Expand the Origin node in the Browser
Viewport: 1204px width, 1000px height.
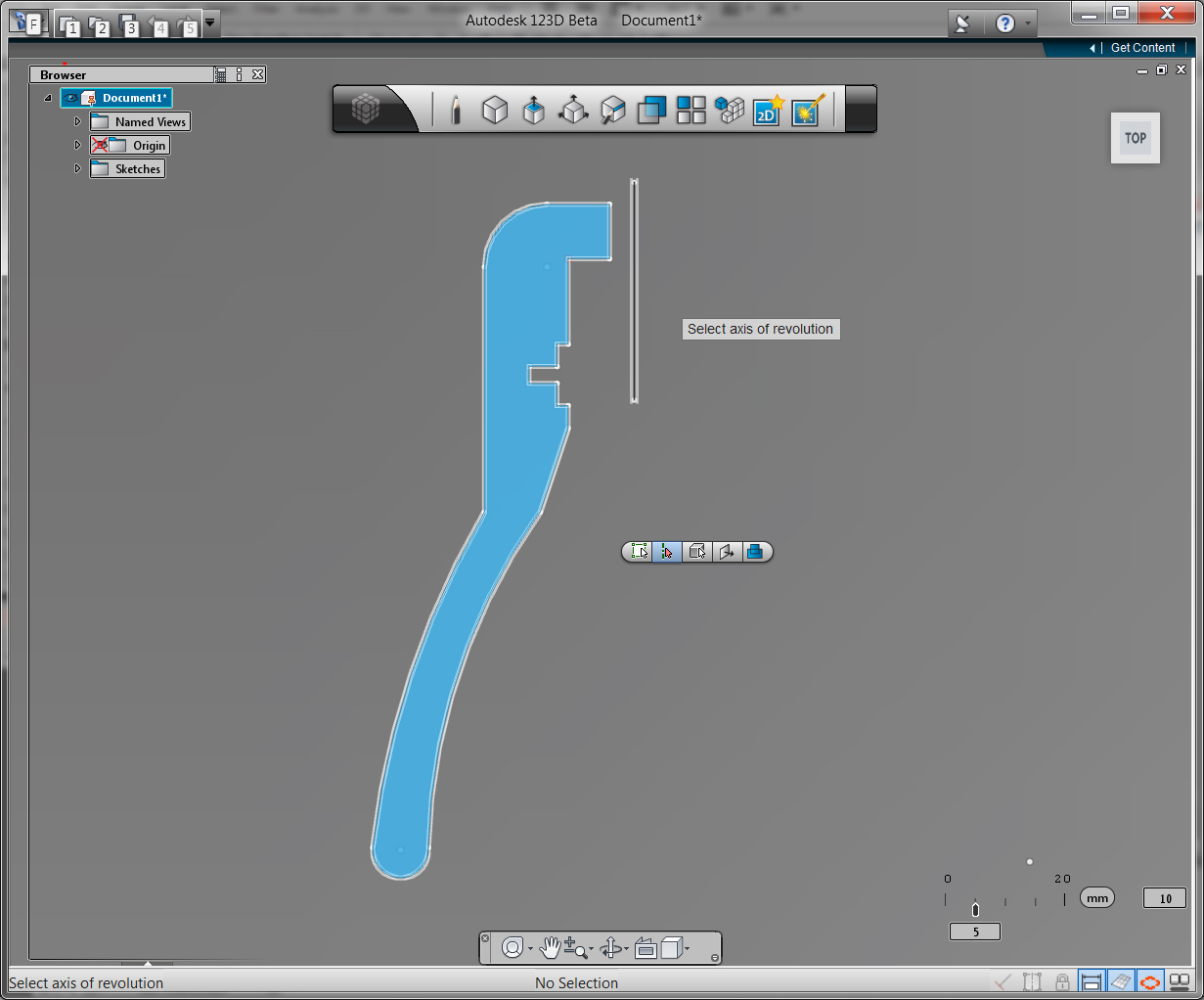point(78,145)
